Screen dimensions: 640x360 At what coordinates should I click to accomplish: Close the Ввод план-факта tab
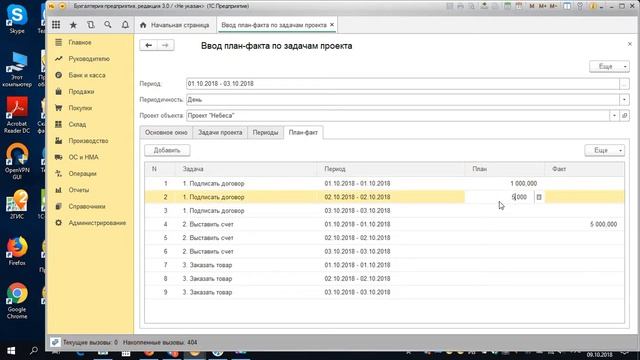(332, 25)
